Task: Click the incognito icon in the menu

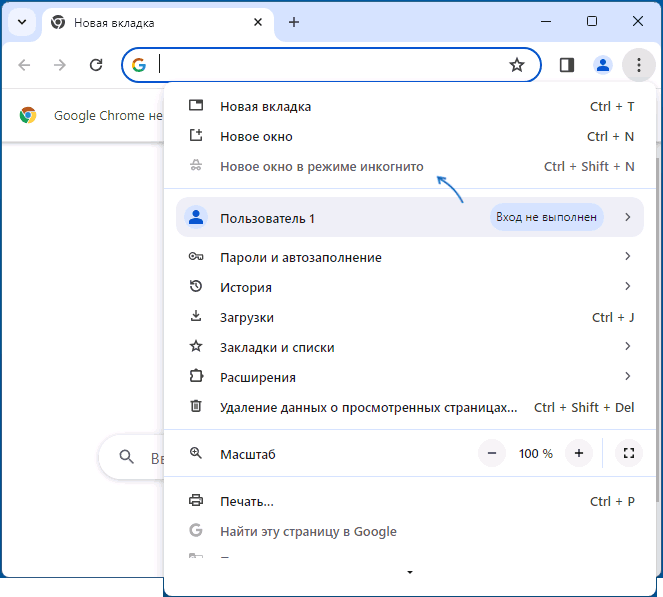Action: tap(196, 165)
